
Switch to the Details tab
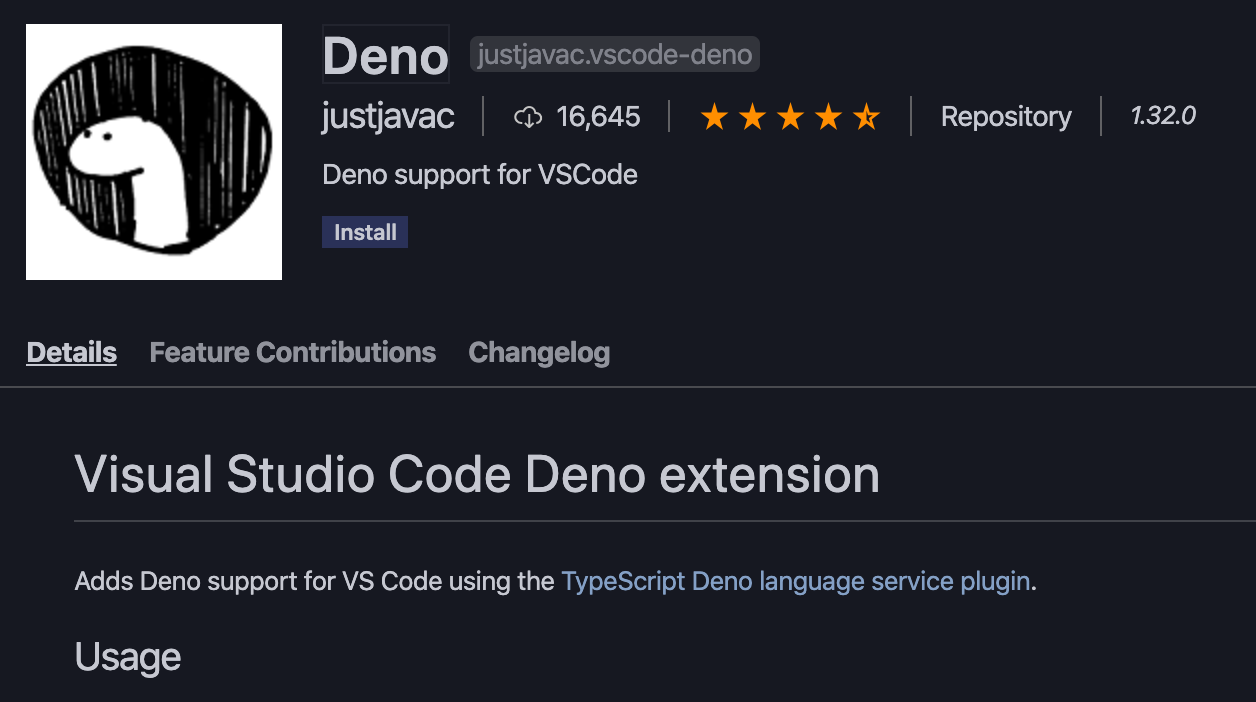(x=72, y=352)
